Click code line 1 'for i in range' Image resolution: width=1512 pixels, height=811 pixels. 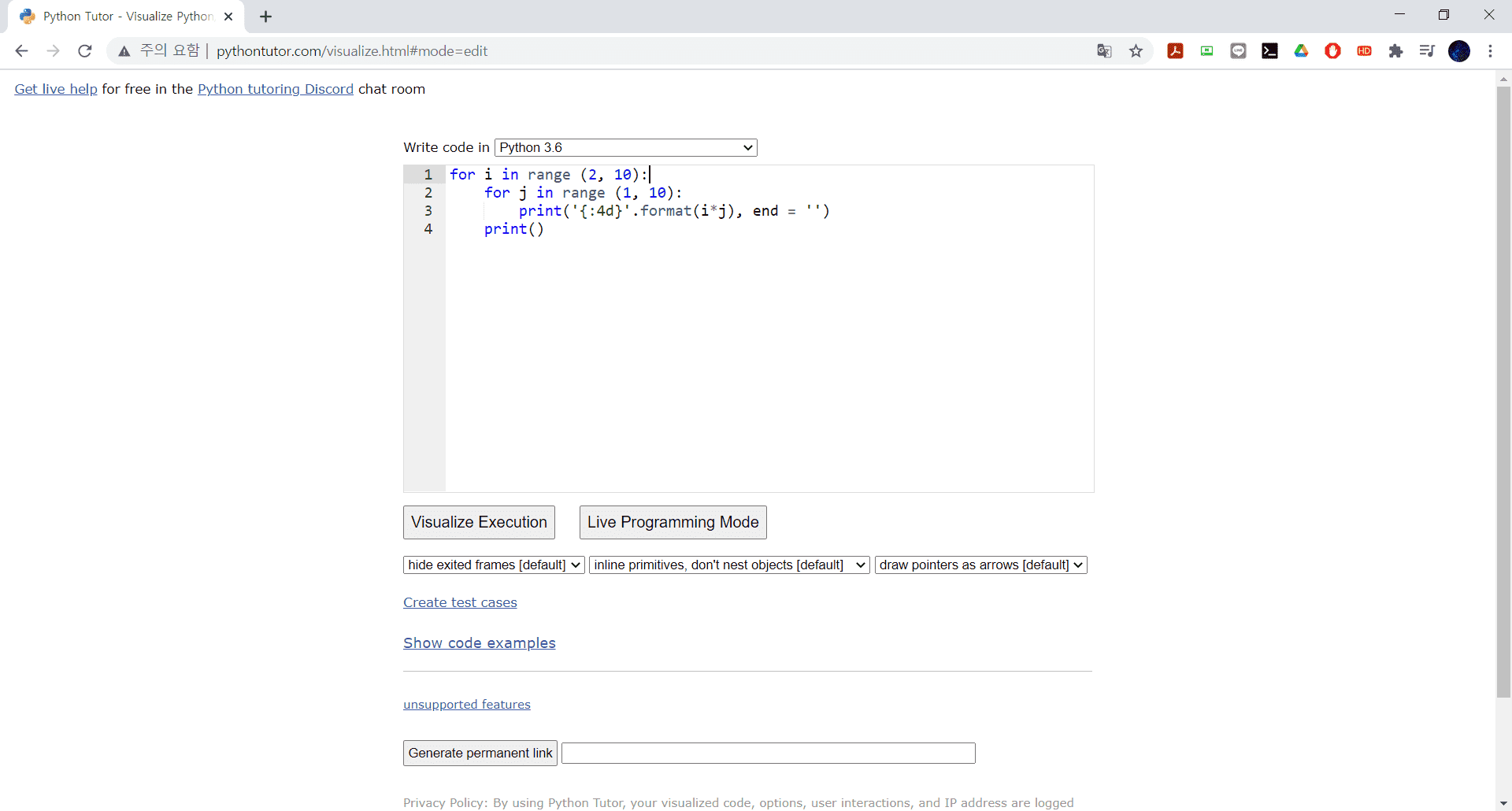point(549,175)
